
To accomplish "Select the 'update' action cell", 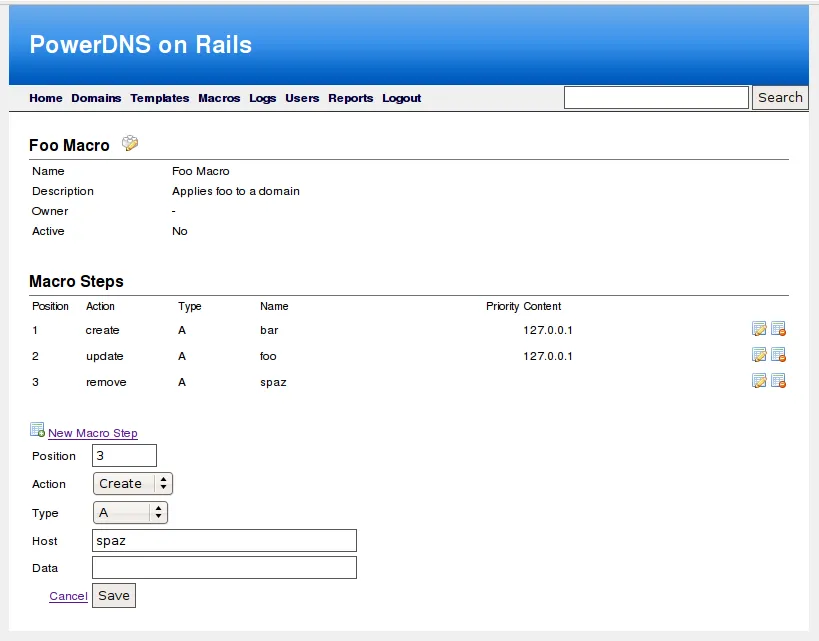I will point(104,356).
